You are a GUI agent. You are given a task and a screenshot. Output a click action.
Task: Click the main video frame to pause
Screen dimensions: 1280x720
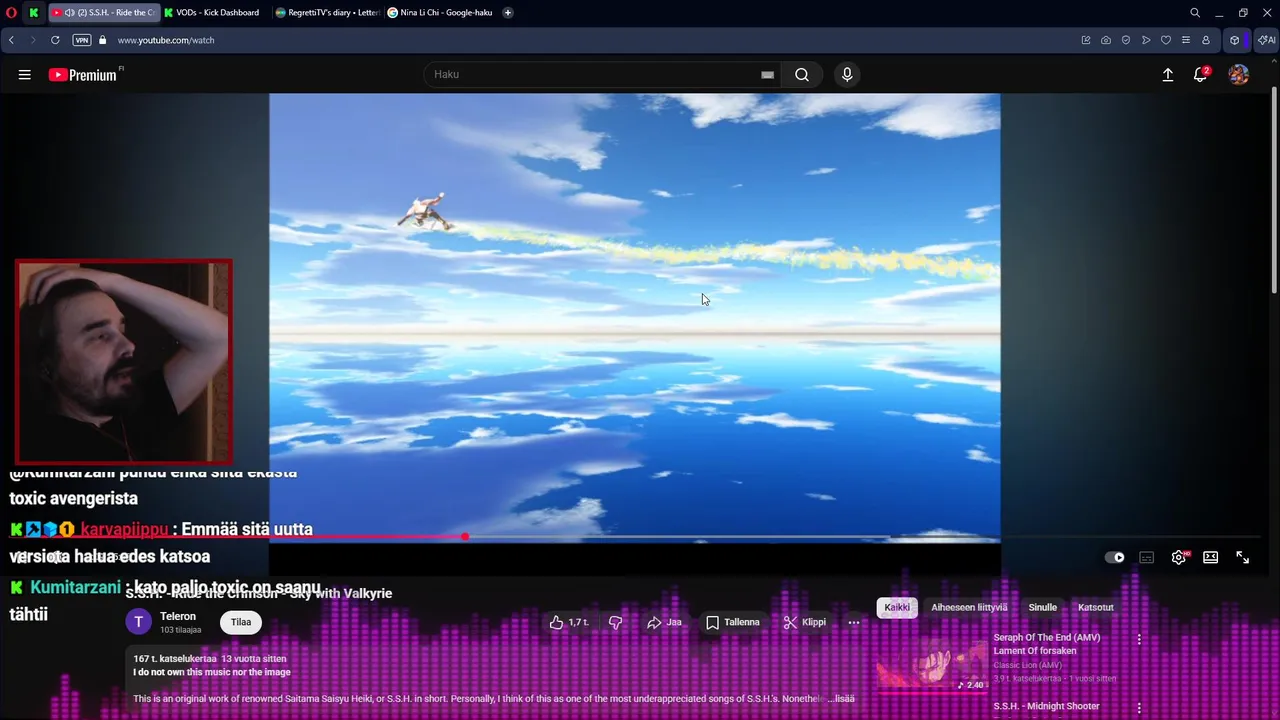coord(634,318)
